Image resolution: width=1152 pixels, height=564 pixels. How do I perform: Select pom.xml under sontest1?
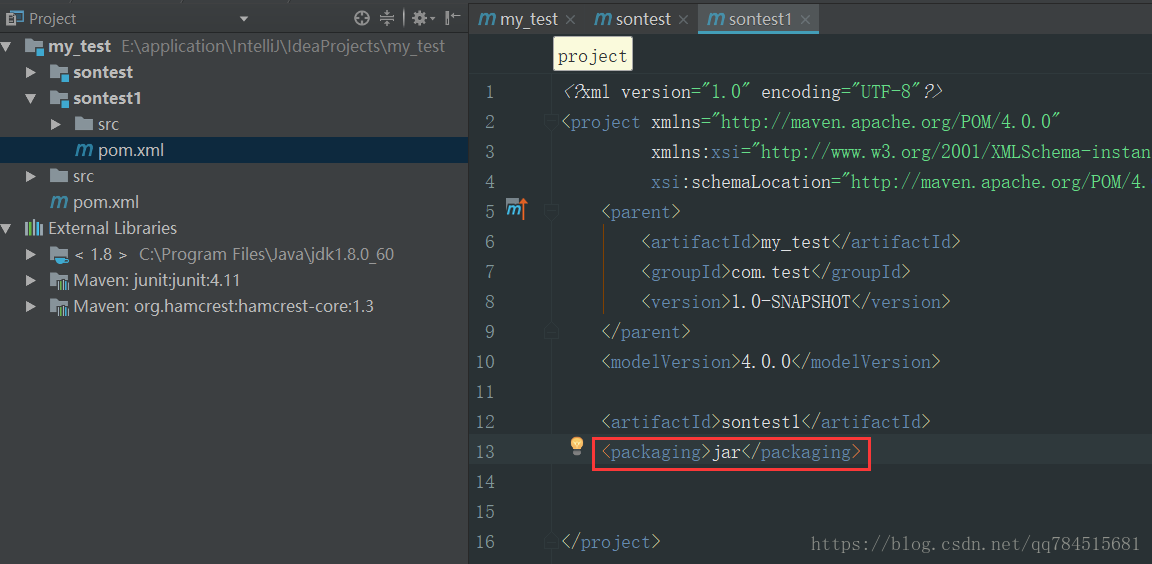click(x=234, y=151)
